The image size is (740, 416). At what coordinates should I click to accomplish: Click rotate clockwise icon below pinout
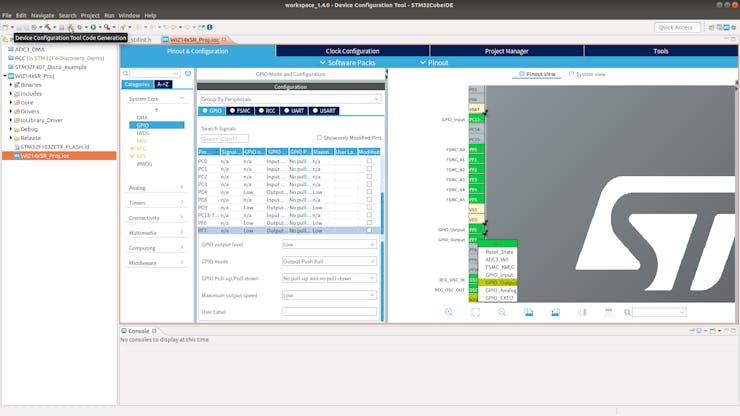[x=529, y=312]
